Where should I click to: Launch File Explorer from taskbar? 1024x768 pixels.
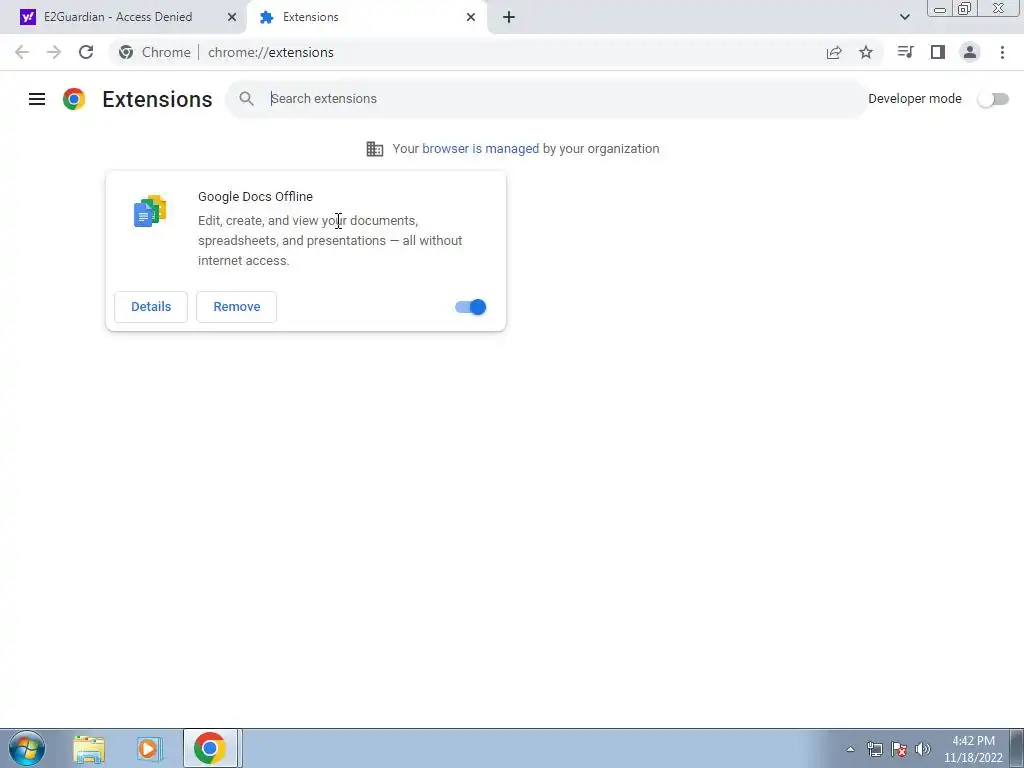tap(89, 749)
